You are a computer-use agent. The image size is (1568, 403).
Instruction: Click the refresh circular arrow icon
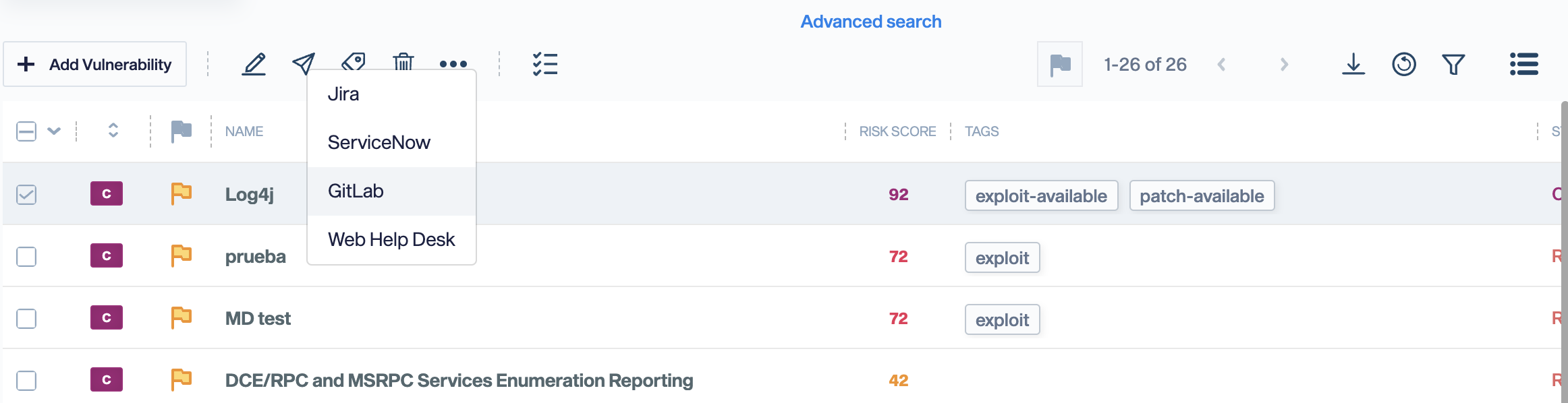tap(1404, 64)
